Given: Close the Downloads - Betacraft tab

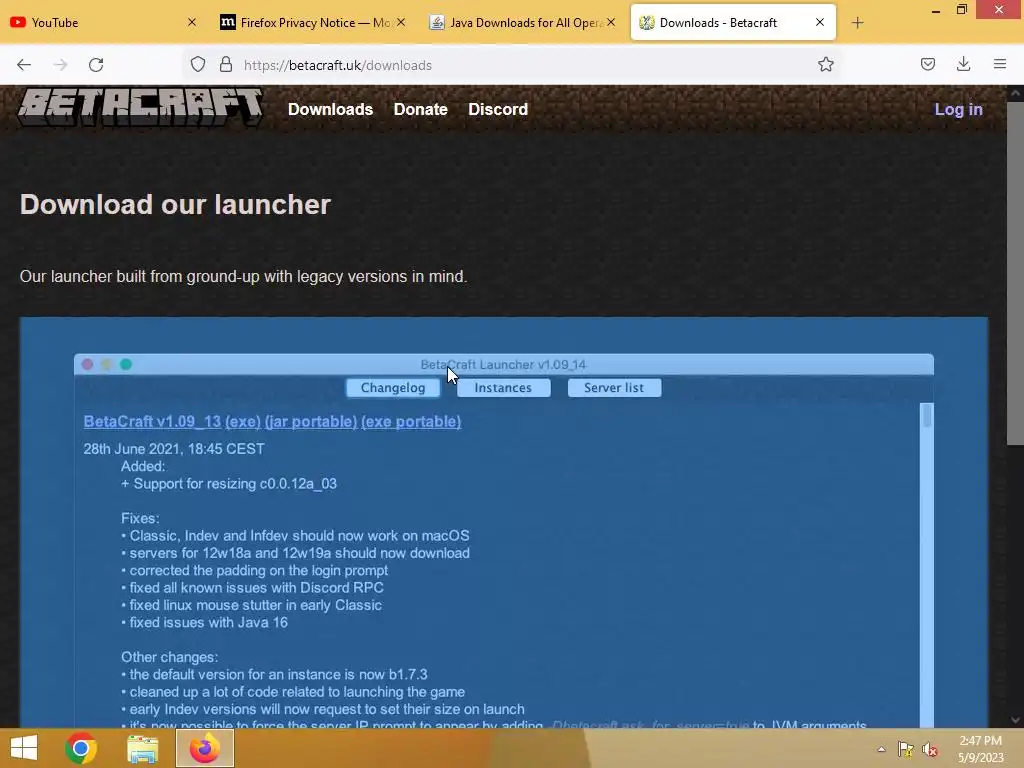Looking at the screenshot, I should pyautogui.click(x=820, y=22).
